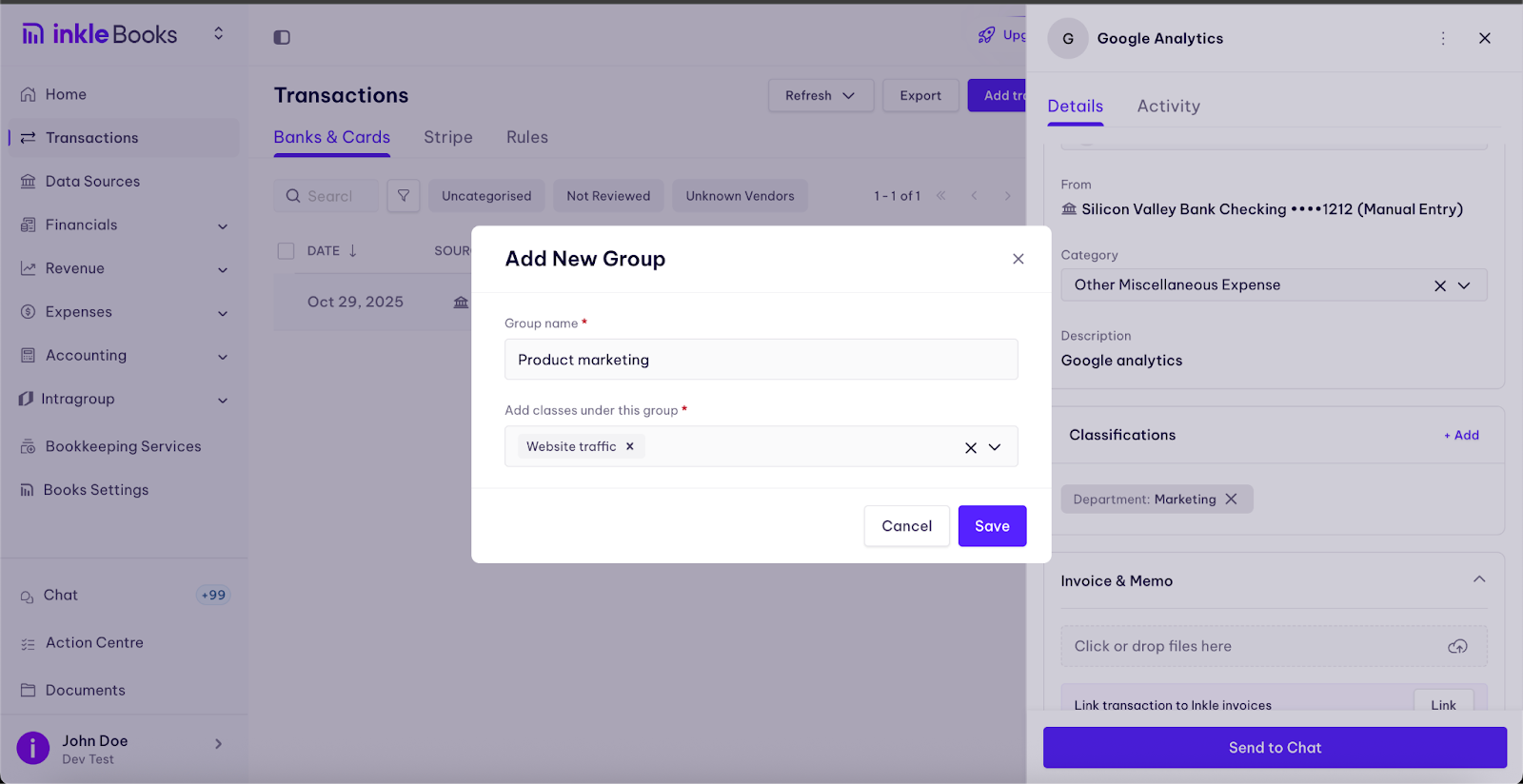Click the Send to Chat button
This screenshot has width=1523, height=784.
click(x=1275, y=748)
